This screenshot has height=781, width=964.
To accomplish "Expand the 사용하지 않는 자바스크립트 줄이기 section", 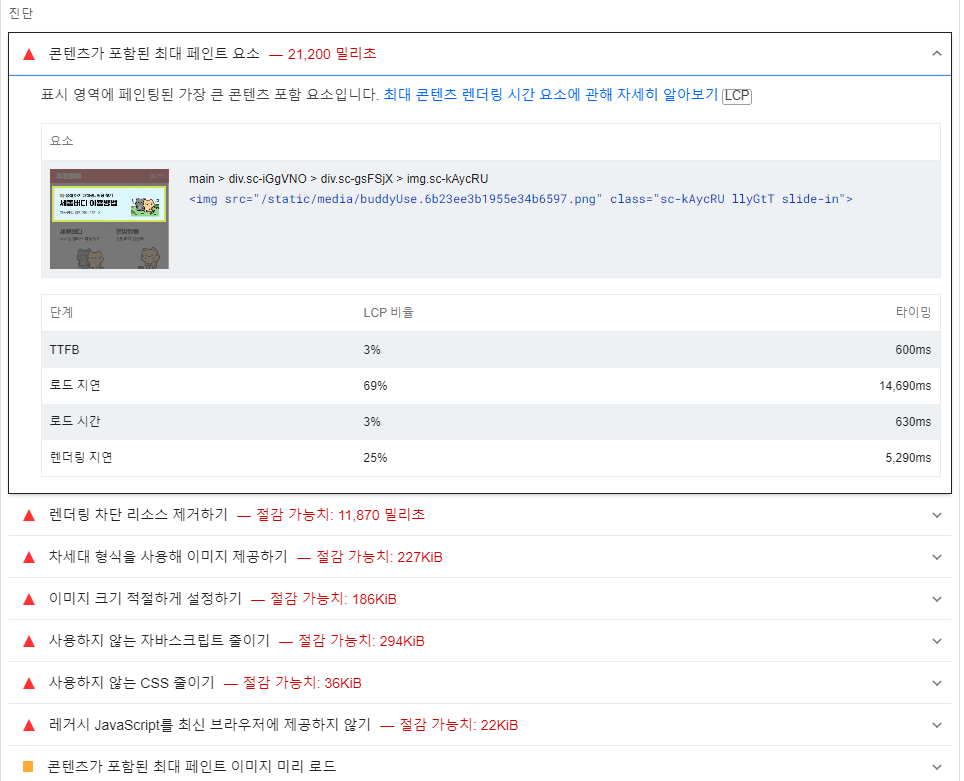I will 937,641.
